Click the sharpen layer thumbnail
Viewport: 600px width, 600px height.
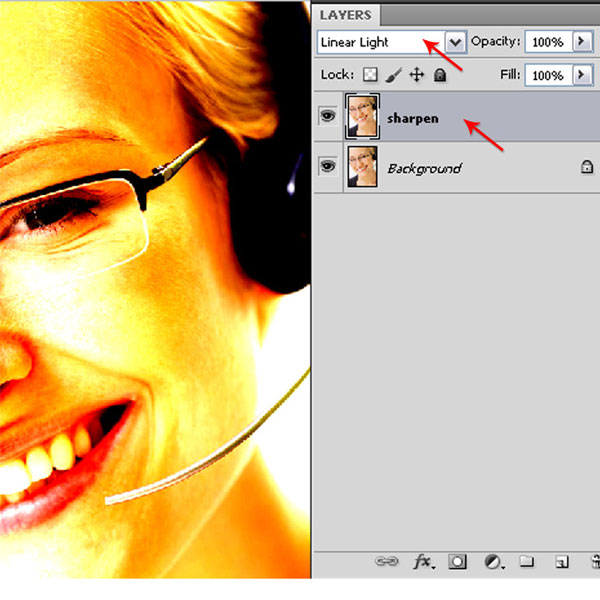[360, 117]
